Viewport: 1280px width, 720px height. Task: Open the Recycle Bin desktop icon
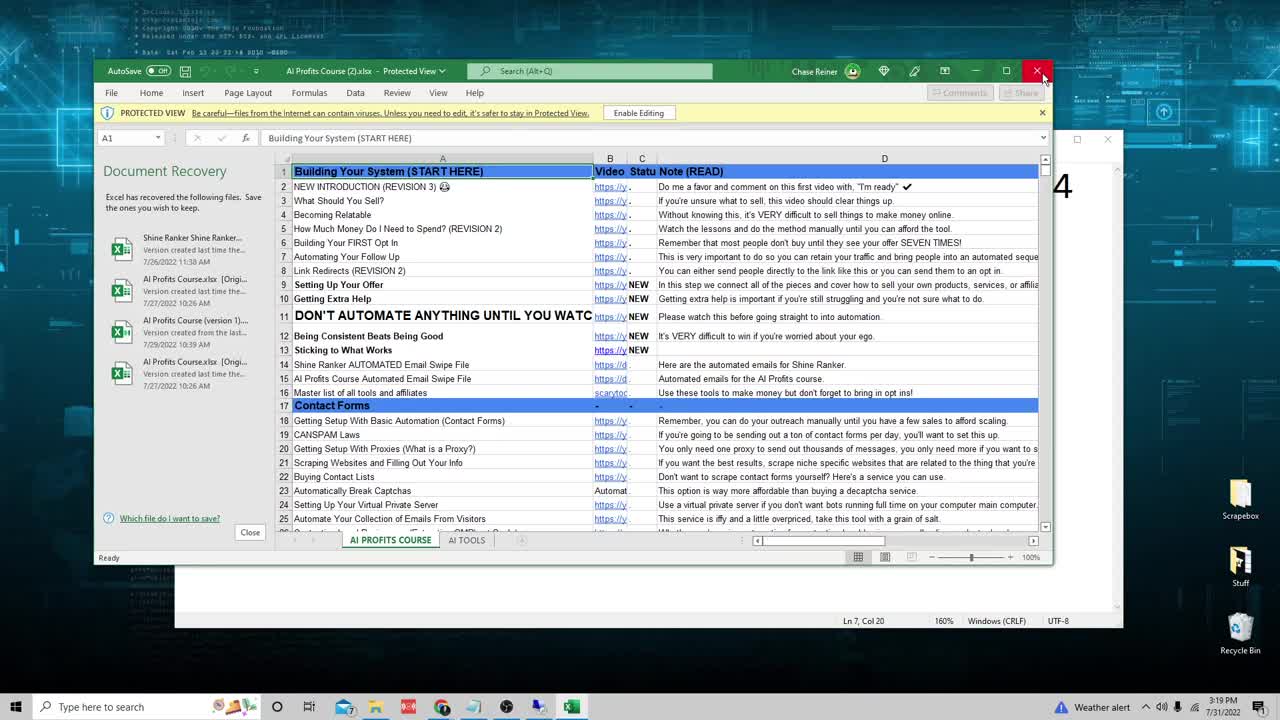[x=1240, y=633]
